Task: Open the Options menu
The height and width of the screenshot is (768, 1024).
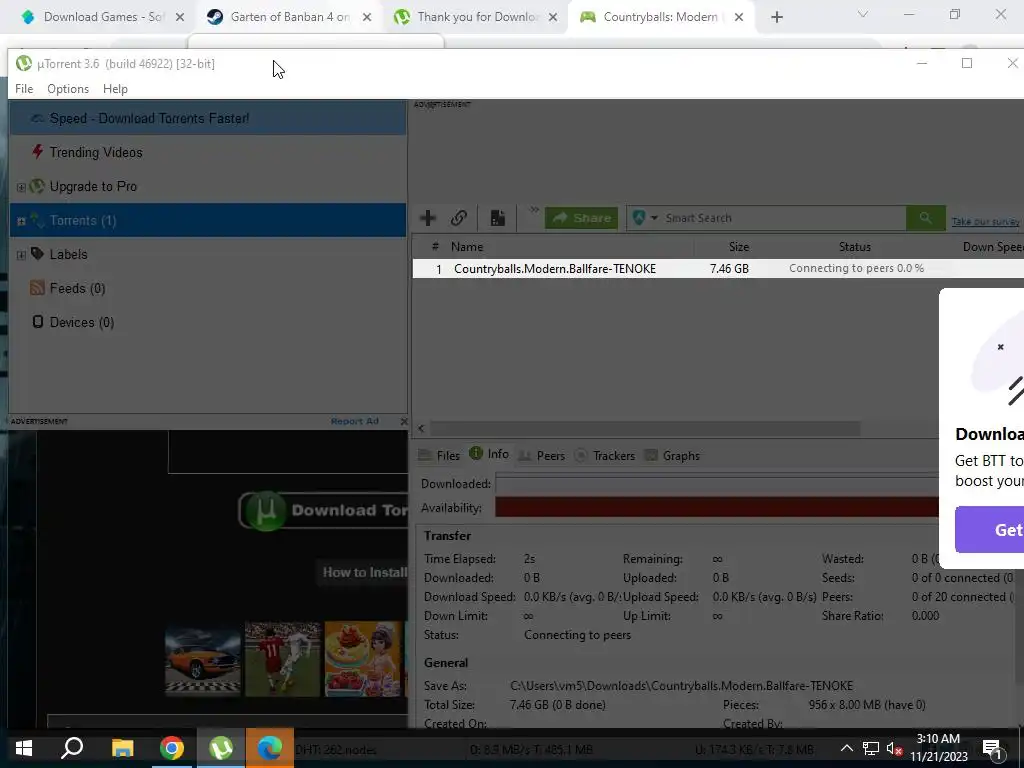Action: click(68, 89)
